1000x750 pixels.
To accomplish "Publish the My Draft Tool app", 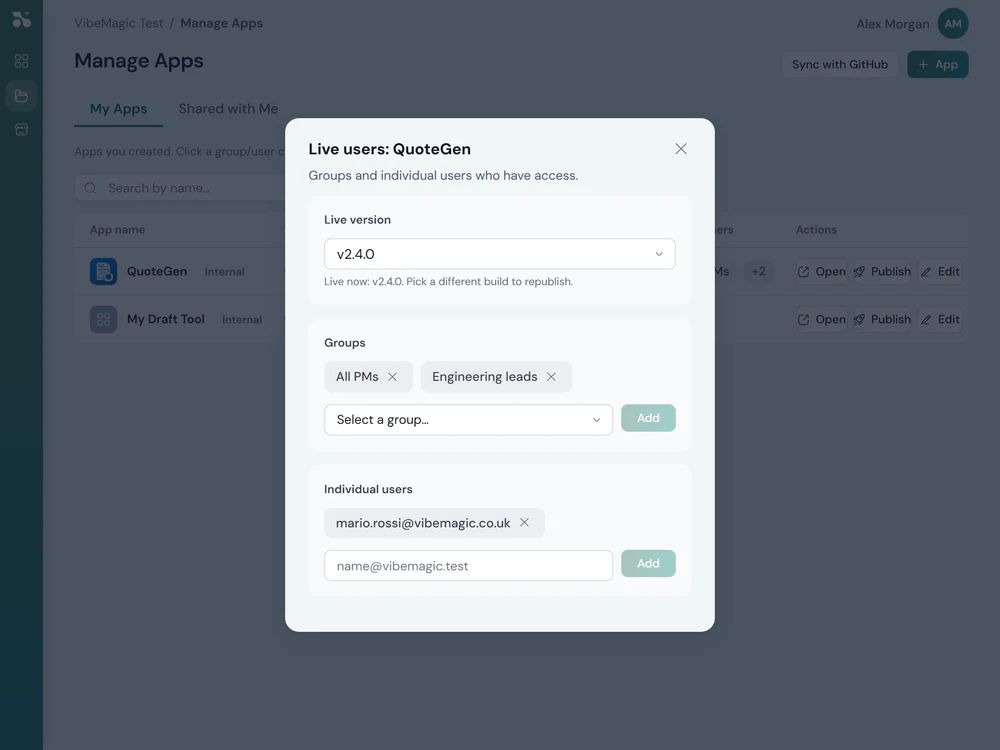I will click(883, 320).
